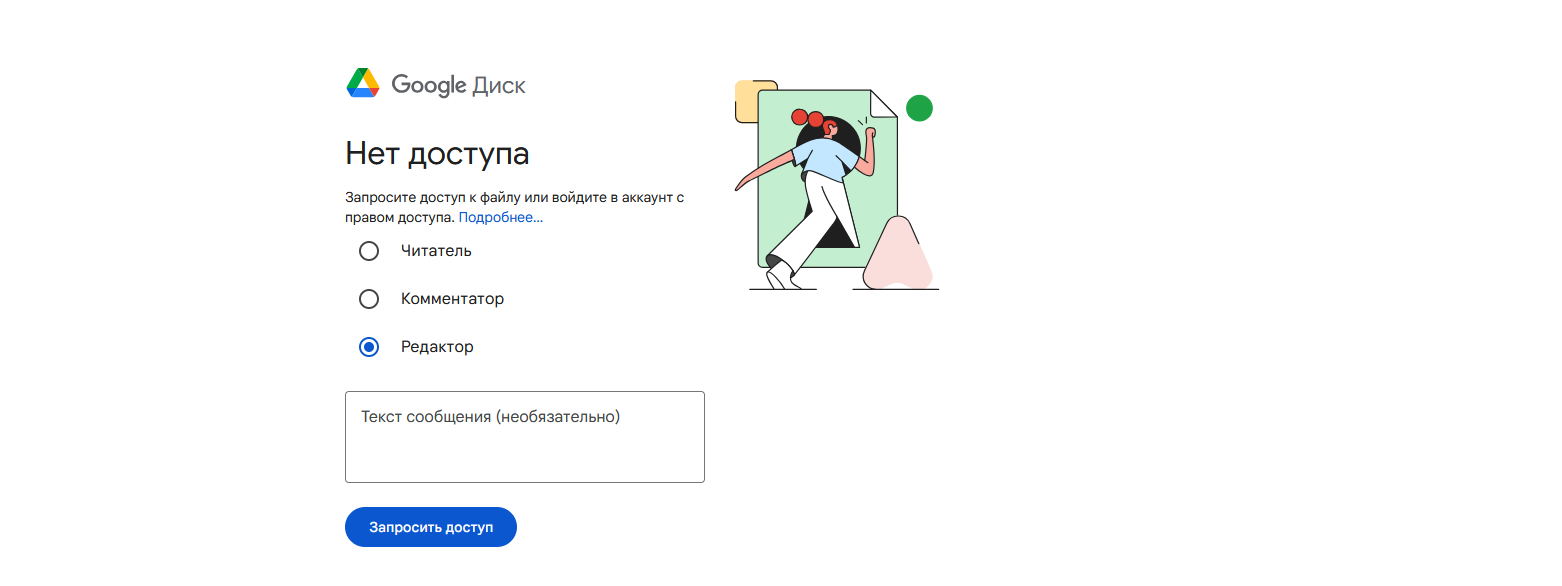Click the Google Drive triangle logo
The width and height of the screenshot is (1562, 586).
click(362, 83)
